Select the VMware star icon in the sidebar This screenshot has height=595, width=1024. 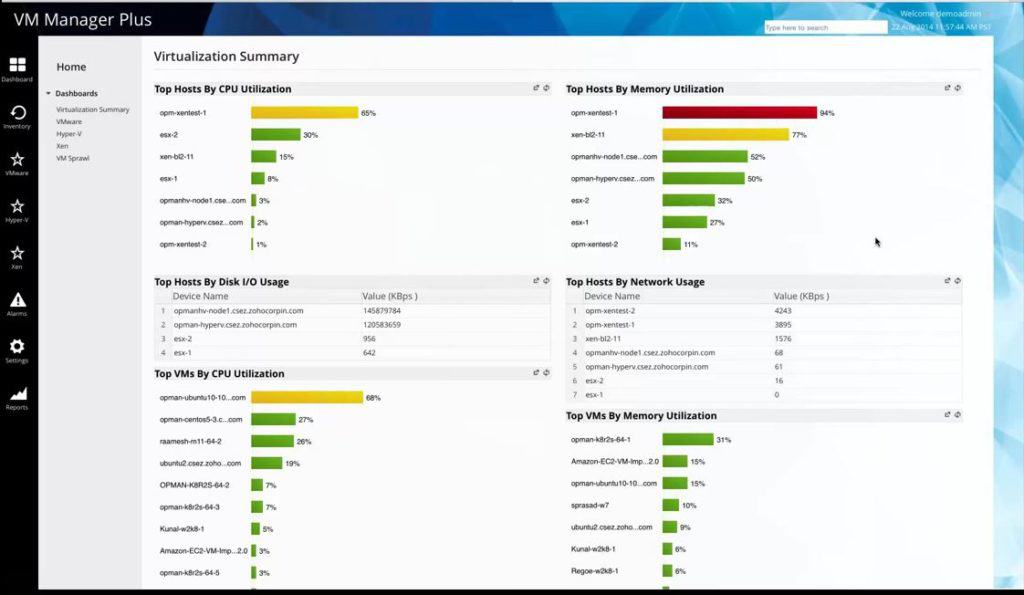(18, 159)
